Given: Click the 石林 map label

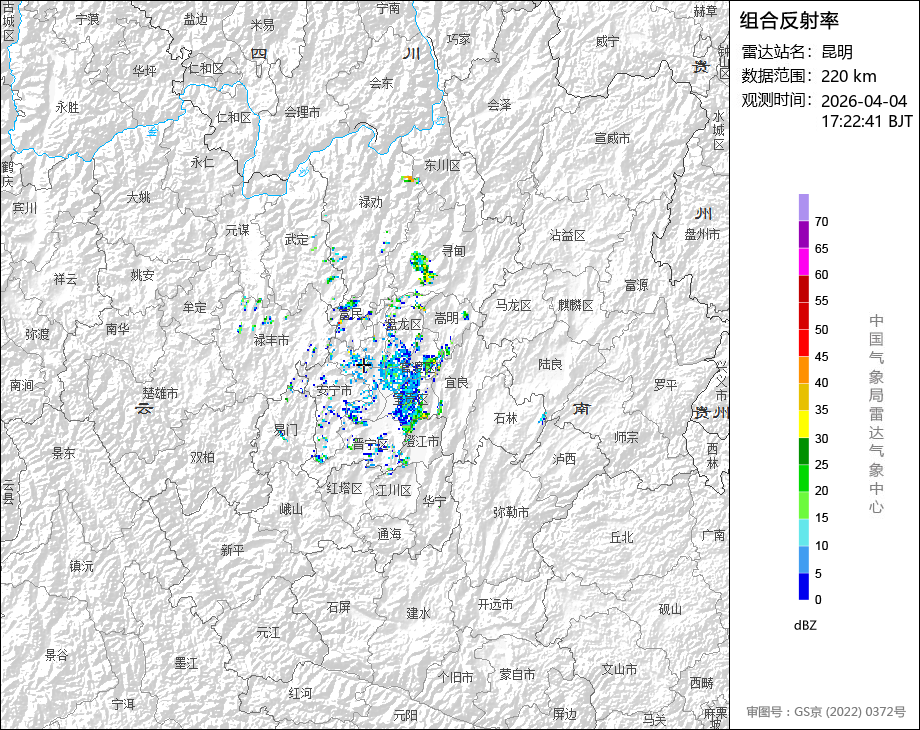Looking at the screenshot, I should point(505,418).
